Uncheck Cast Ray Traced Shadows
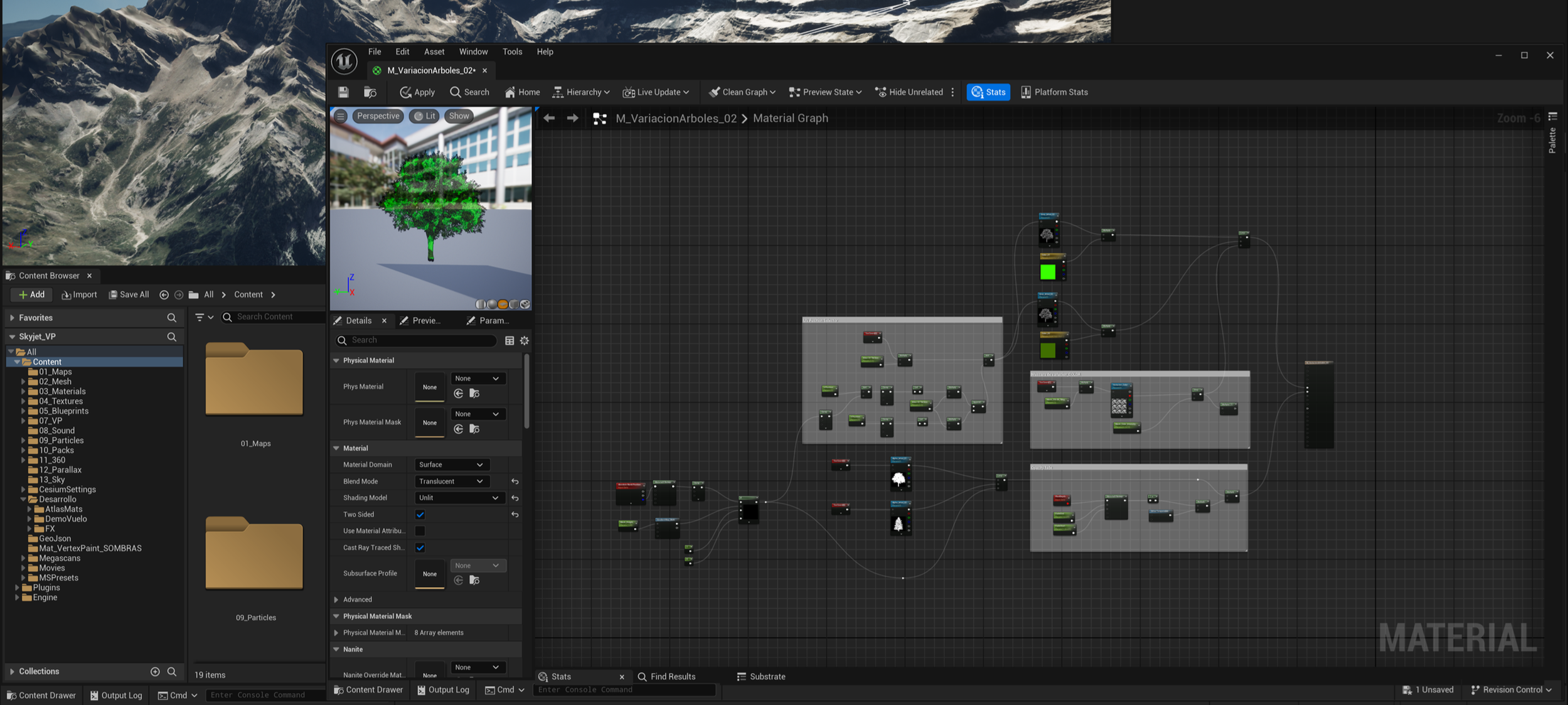 tap(420, 547)
